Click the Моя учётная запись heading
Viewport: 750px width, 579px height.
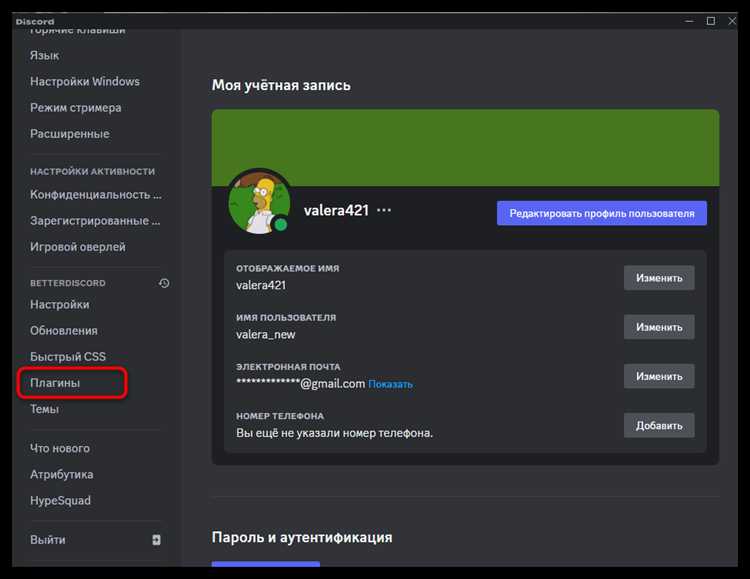[281, 85]
